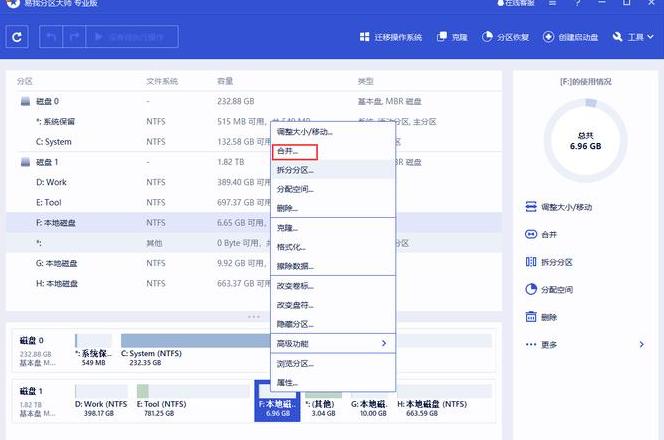Select the F: 本地磁盘 partition row
This screenshot has height=440, width=664.
[254, 223]
